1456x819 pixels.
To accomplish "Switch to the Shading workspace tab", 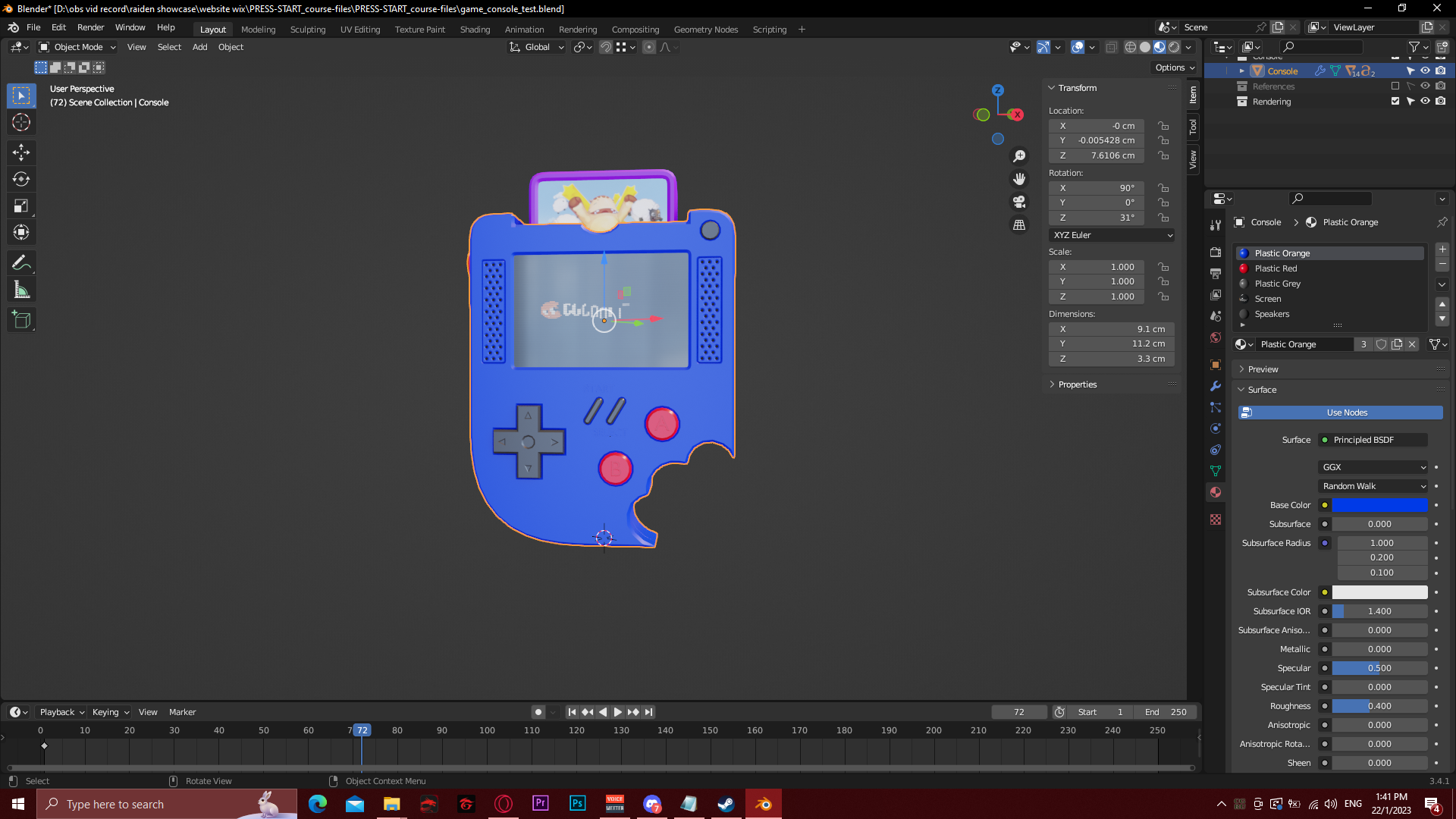I will pyautogui.click(x=475, y=30).
